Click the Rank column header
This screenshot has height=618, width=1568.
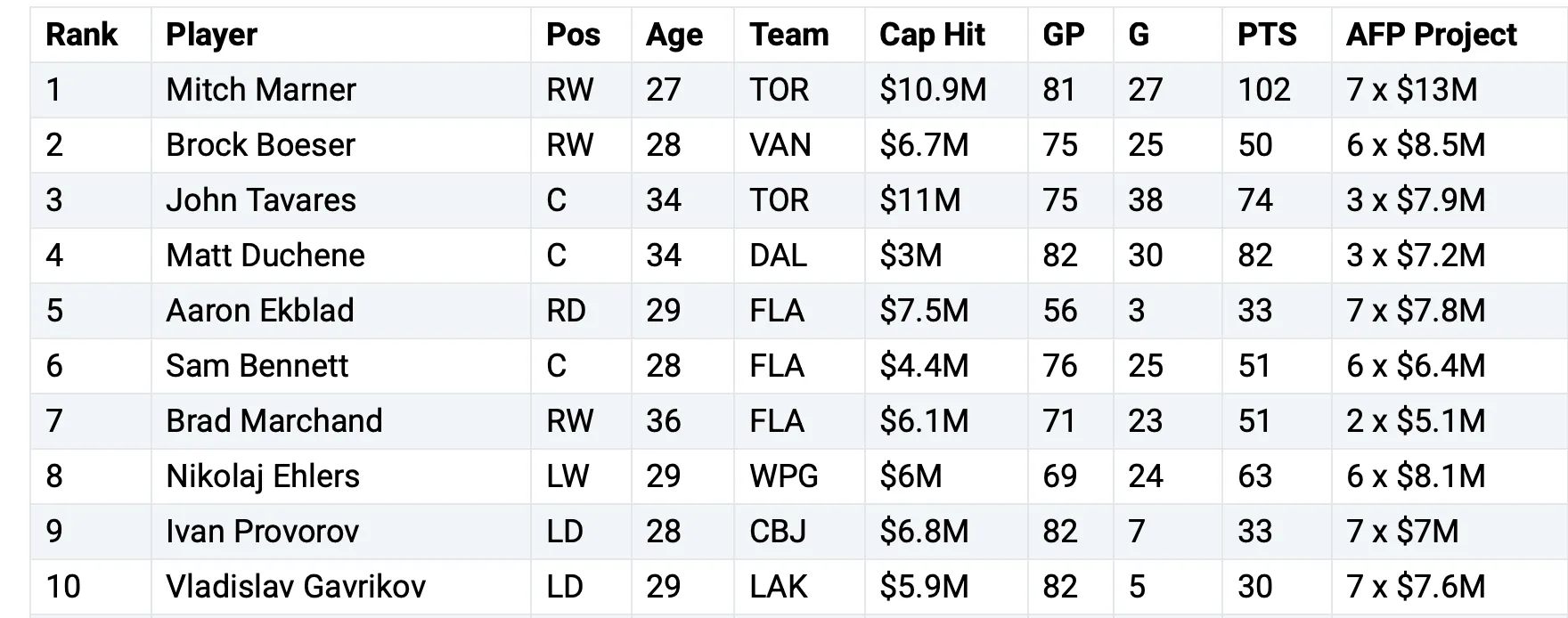(x=81, y=35)
